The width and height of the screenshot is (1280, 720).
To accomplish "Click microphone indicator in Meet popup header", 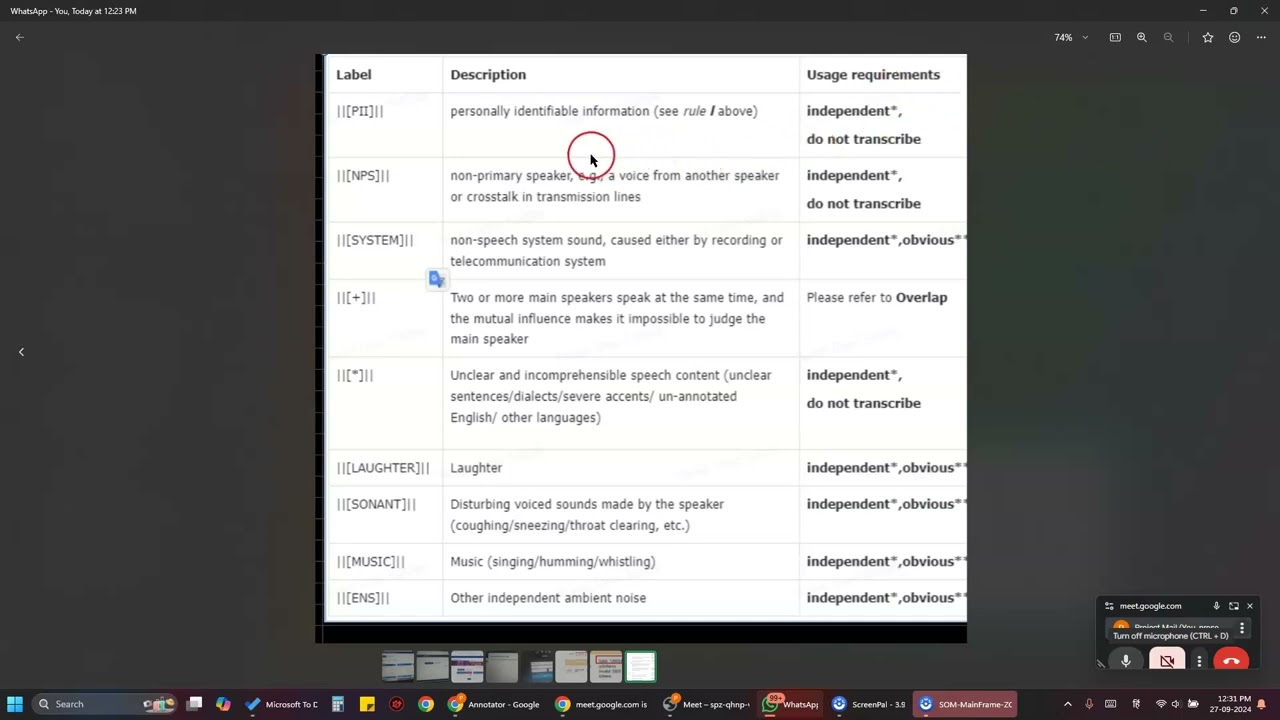I will click(x=1216, y=606).
